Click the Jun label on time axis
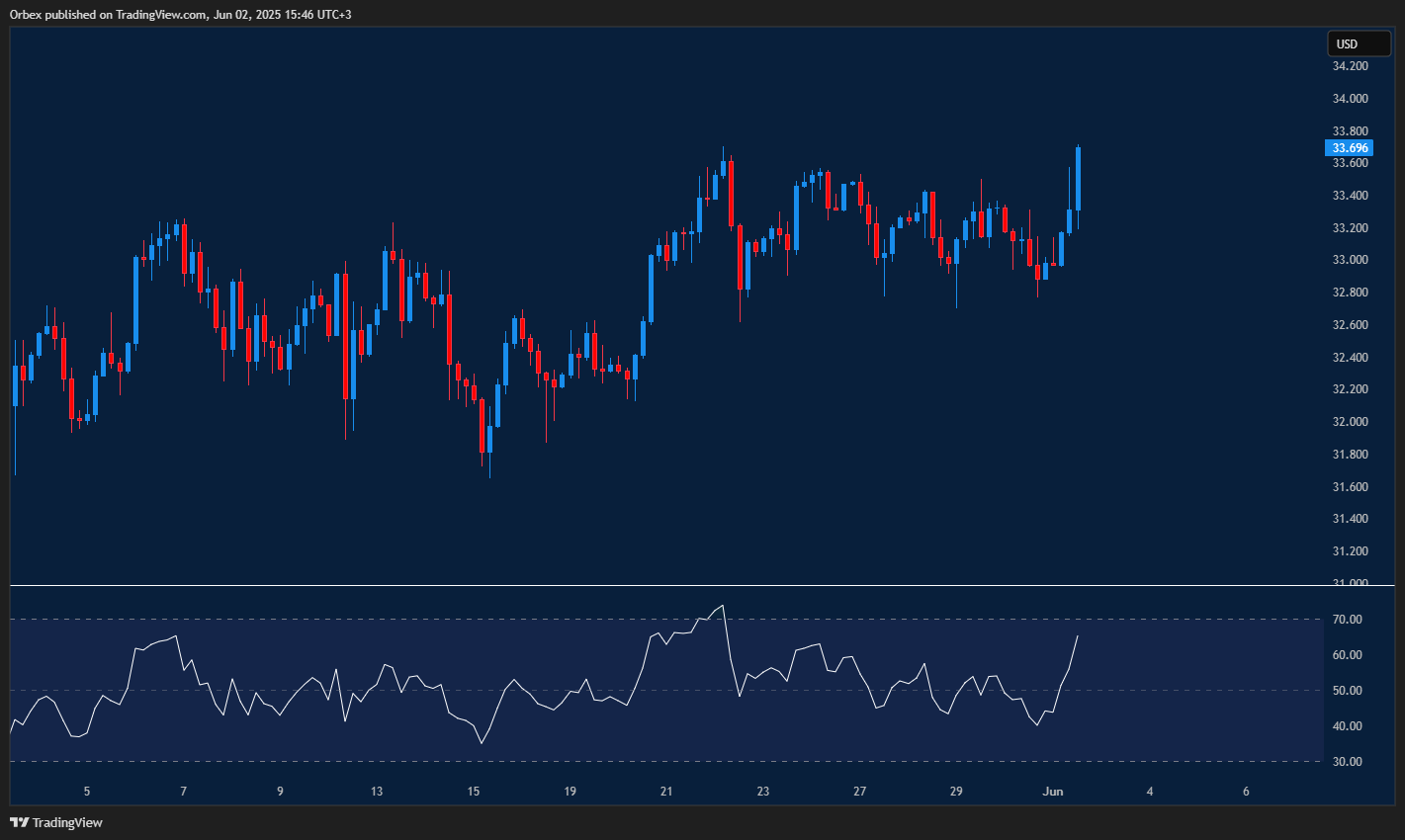The height and width of the screenshot is (840, 1405). point(1053,792)
